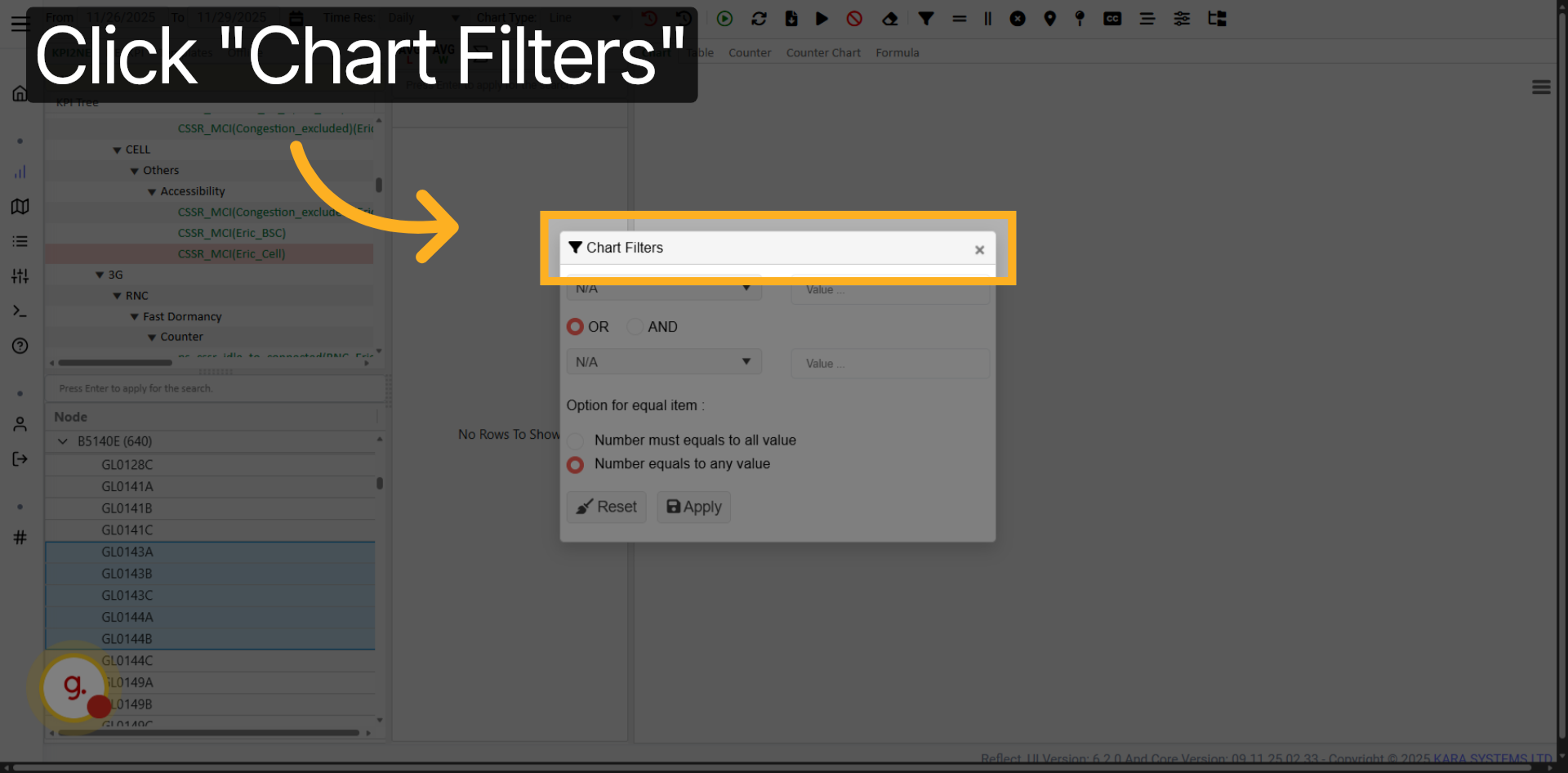Click the first filter Value input field
Screen dimensions: 1568x773
coord(890,290)
